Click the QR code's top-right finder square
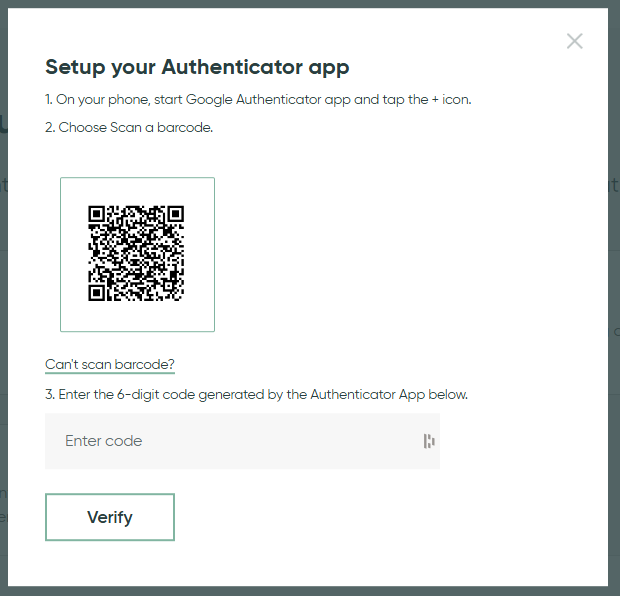The height and width of the screenshot is (596, 620). tap(176, 214)
